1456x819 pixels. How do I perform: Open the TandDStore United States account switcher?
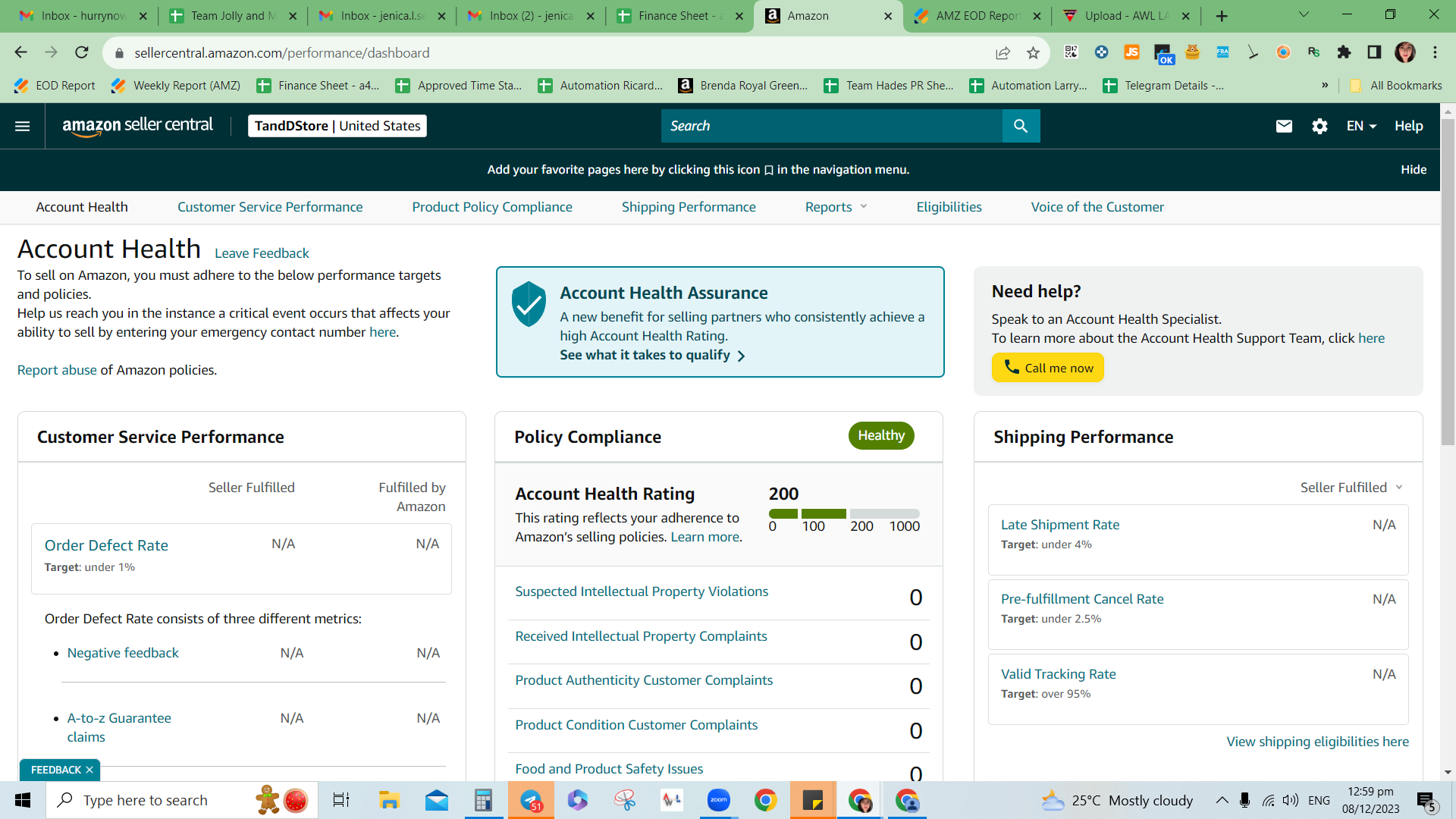[x=337, y=126]
